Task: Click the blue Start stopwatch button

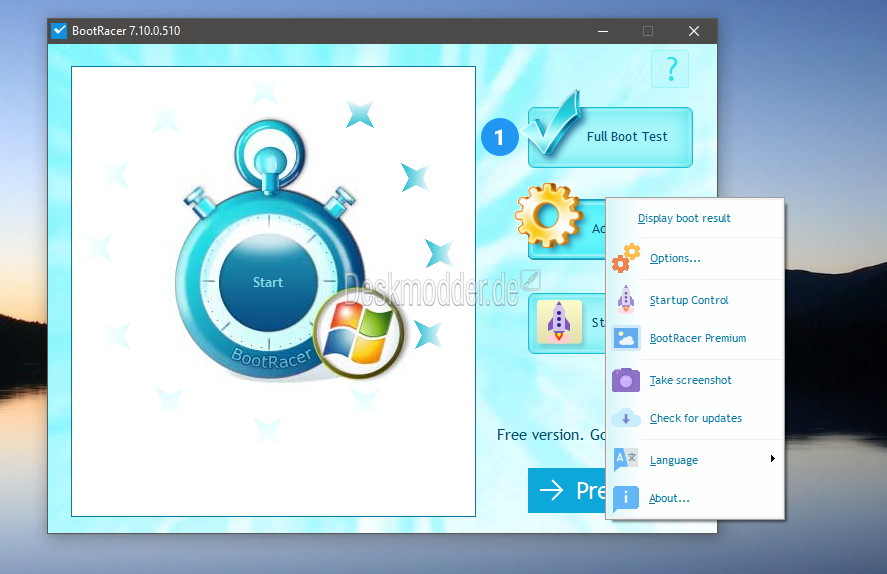Action: pos(268,282)
